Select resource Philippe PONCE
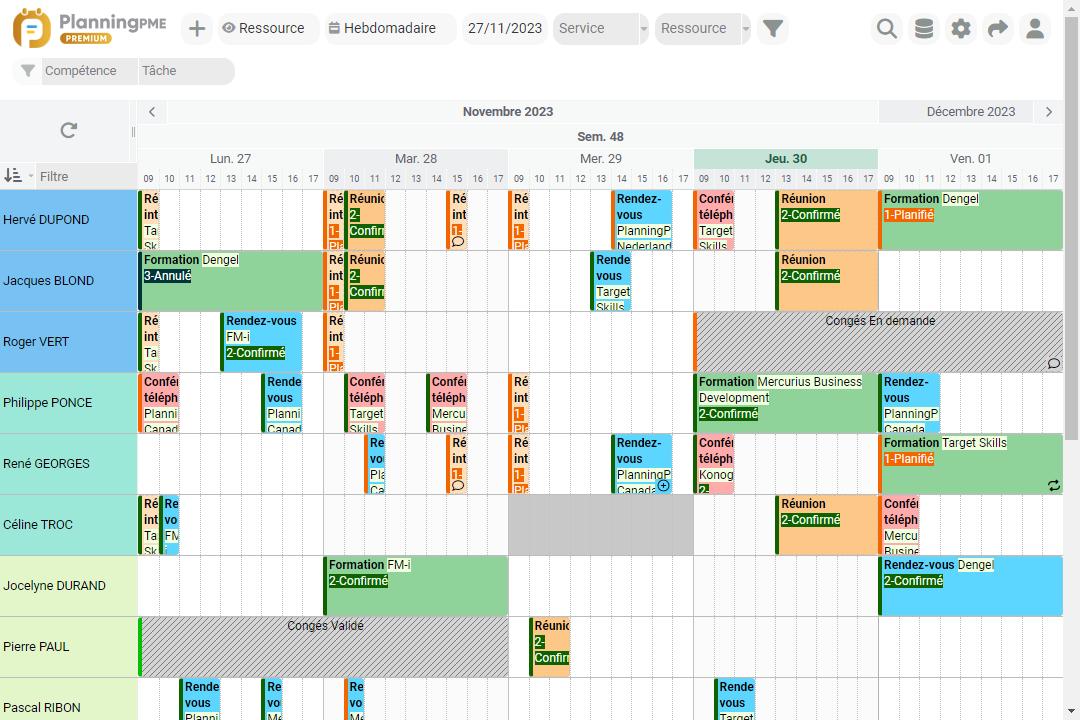The height and width of the screenshot is (720, 1080). point(69,403)
